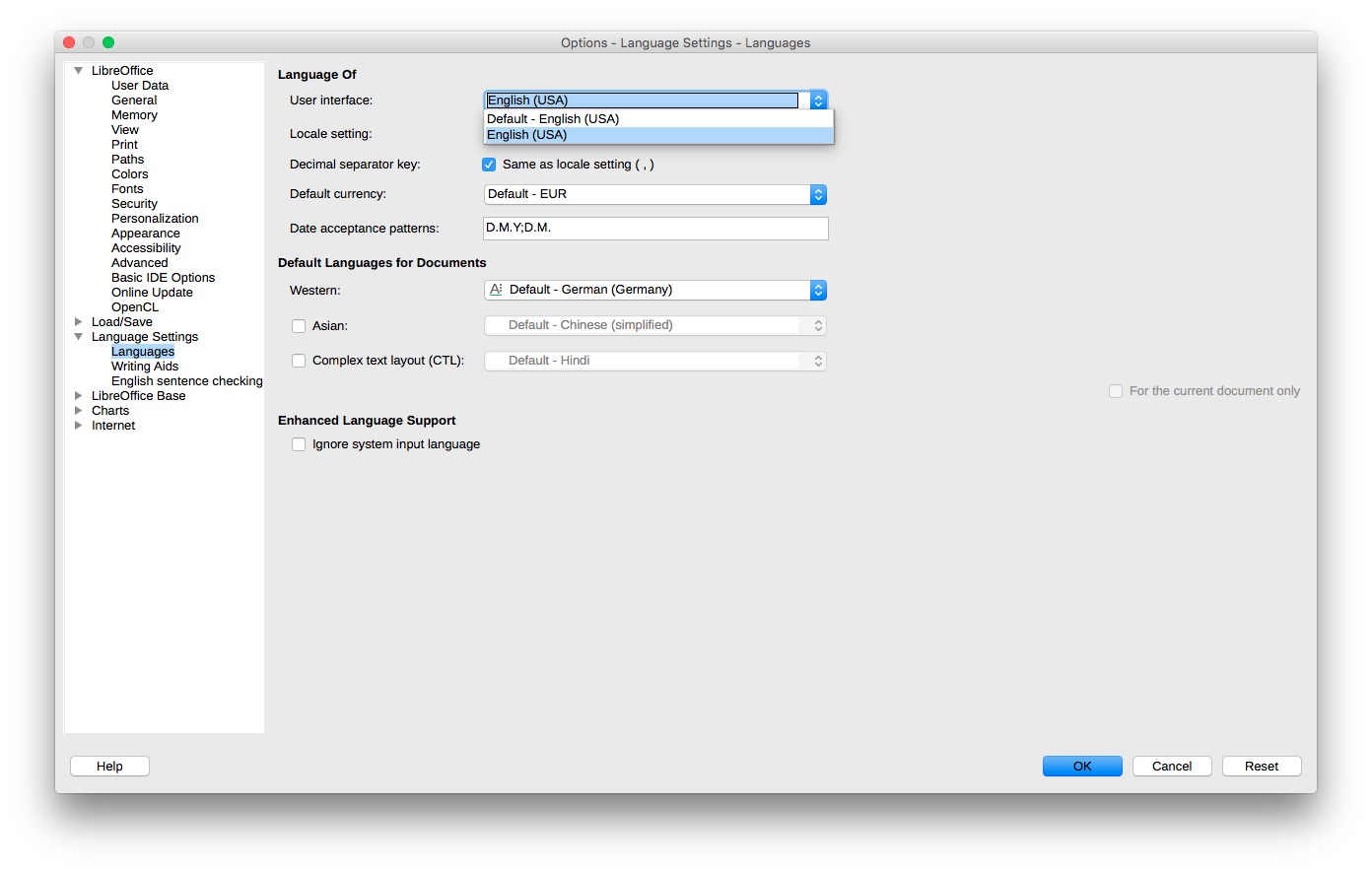Open the Default currency dropdown
Screen dimensions: 1372x872
(655, 195)
